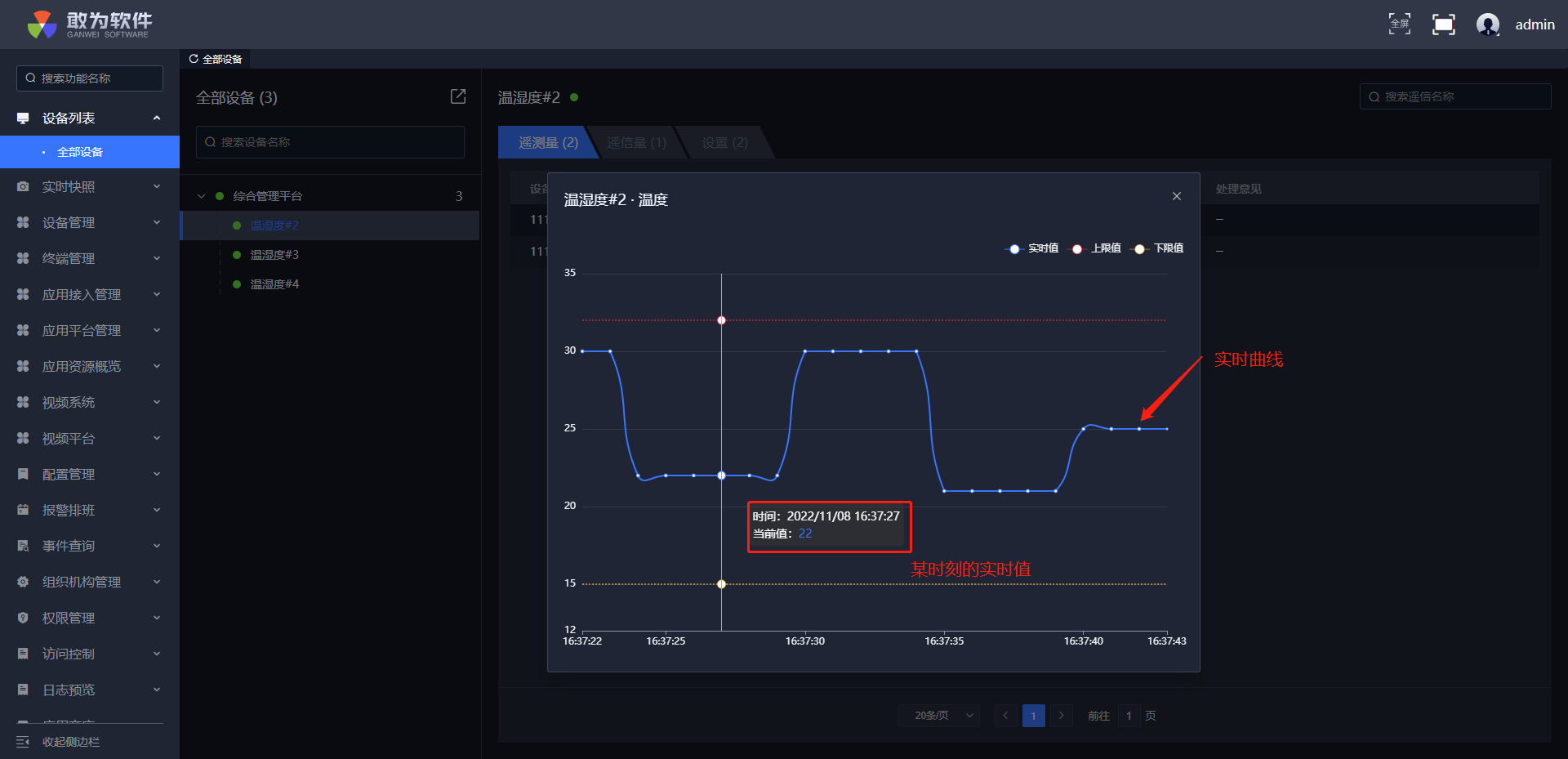Screen dimensions: 1568x759
Task: Collapse the 设备列表 menu chevron
Action: point(157,118)
